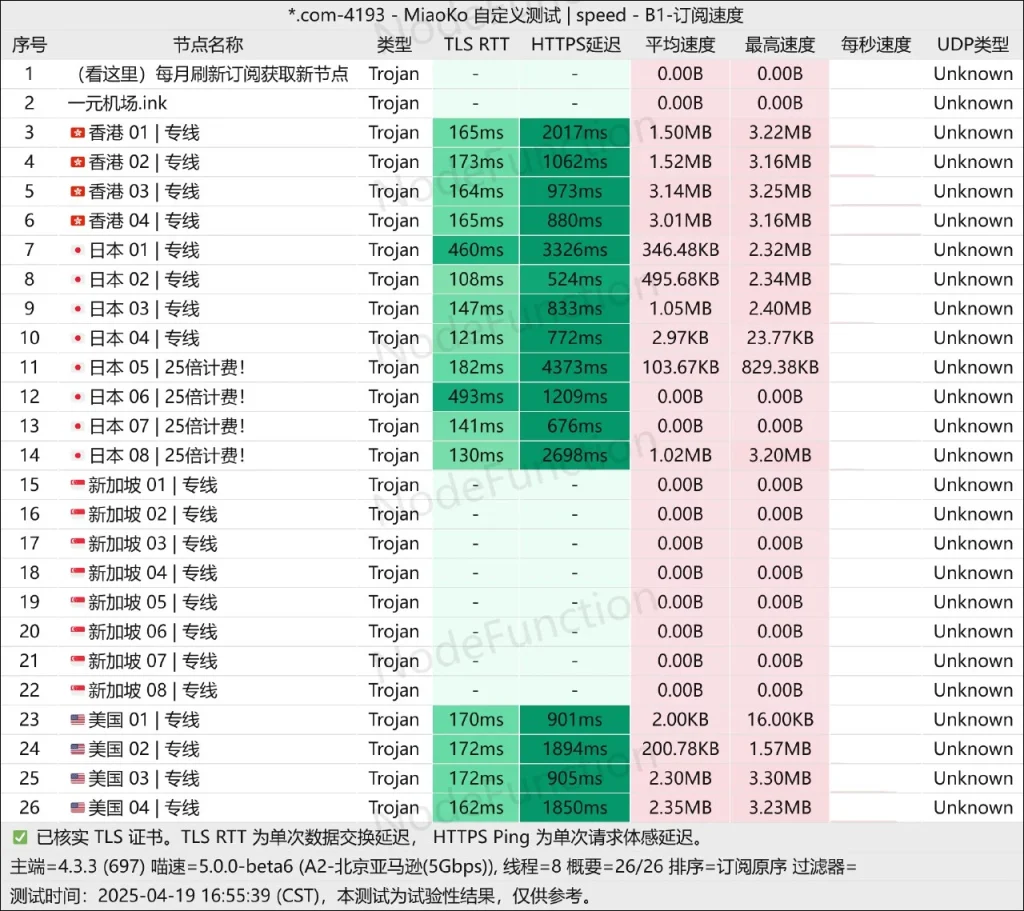Click the US flag beside 美国 03

tap(78, 778)
